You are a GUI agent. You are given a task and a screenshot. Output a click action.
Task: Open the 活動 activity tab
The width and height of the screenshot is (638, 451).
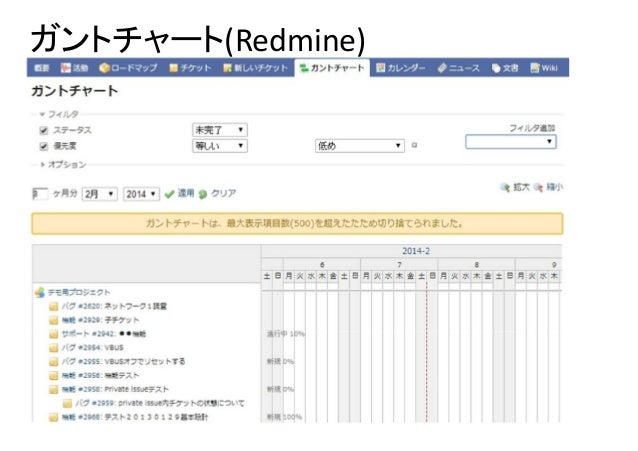(74, 68)
